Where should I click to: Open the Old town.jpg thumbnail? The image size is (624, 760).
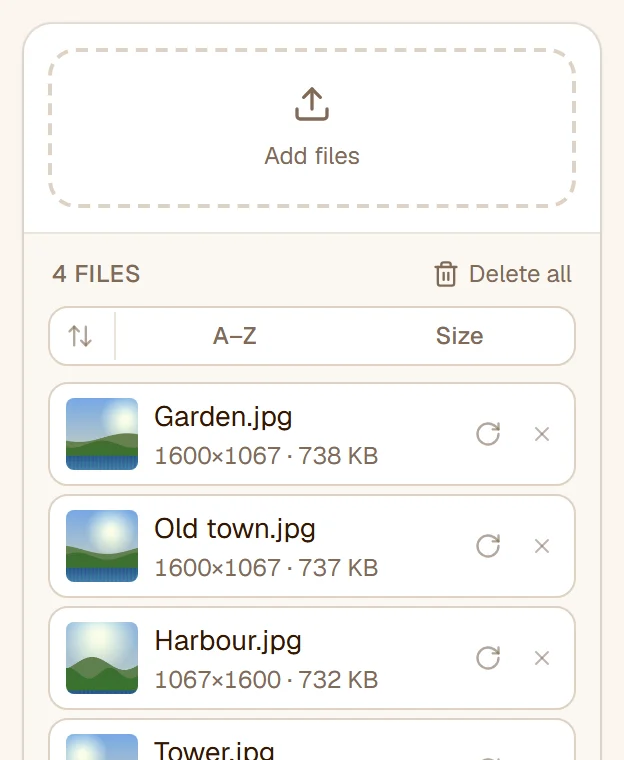pos(102,546)
